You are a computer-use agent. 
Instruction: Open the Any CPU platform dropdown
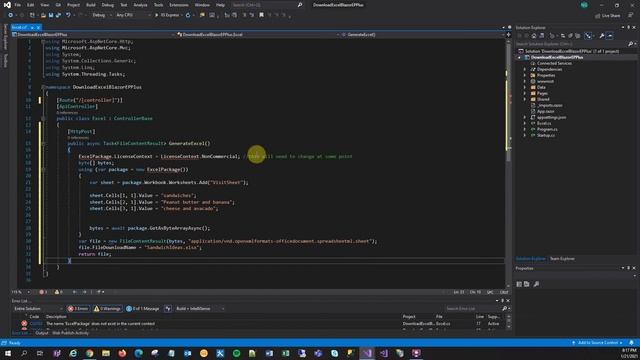(133, 15)
